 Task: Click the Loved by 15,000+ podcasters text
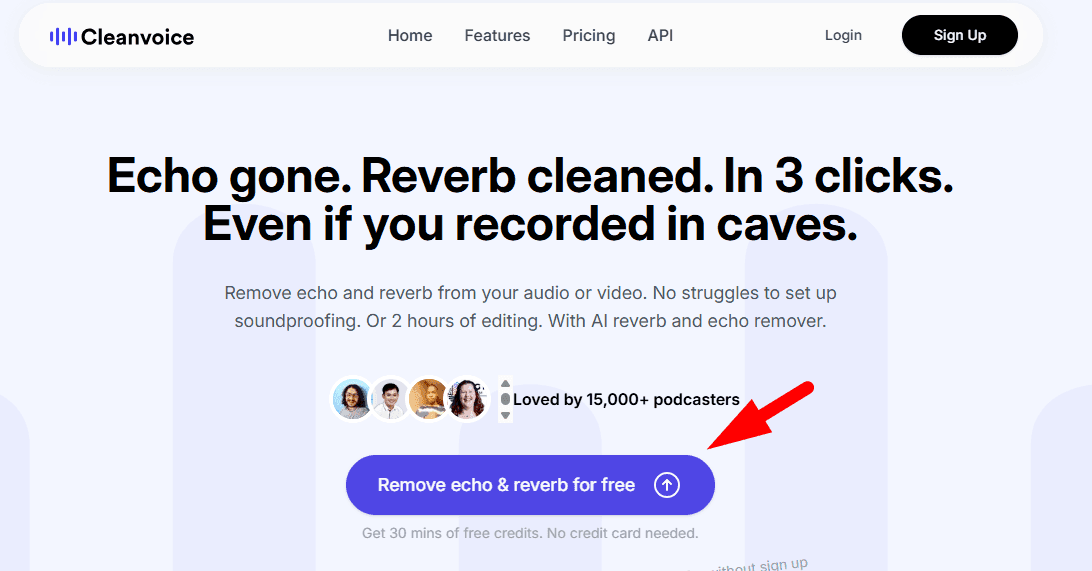point(626,400)
